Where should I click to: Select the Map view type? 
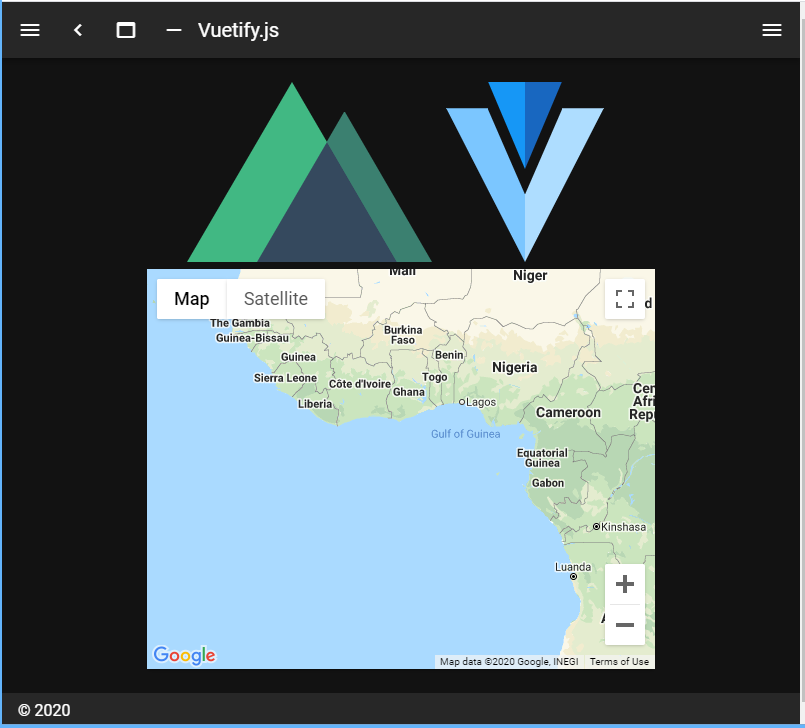[191, 299]
